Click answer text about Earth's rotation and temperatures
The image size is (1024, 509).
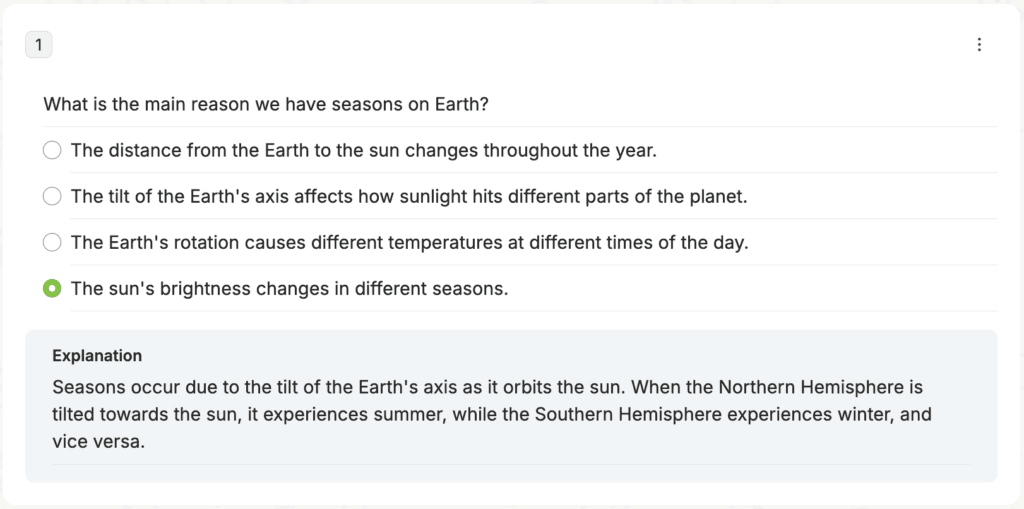(x=409, y=242)
